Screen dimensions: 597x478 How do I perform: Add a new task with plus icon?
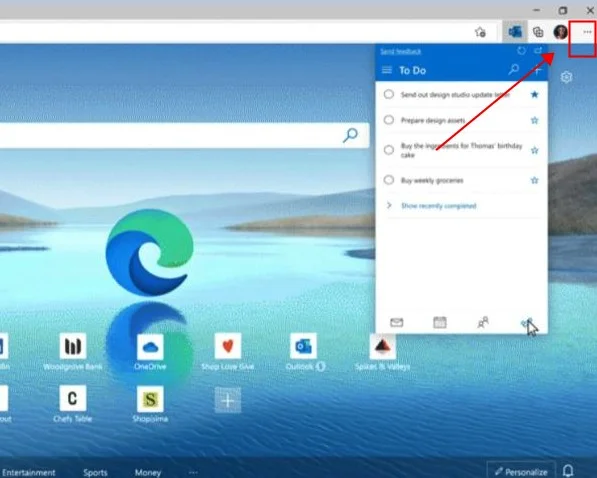[537, 70]
